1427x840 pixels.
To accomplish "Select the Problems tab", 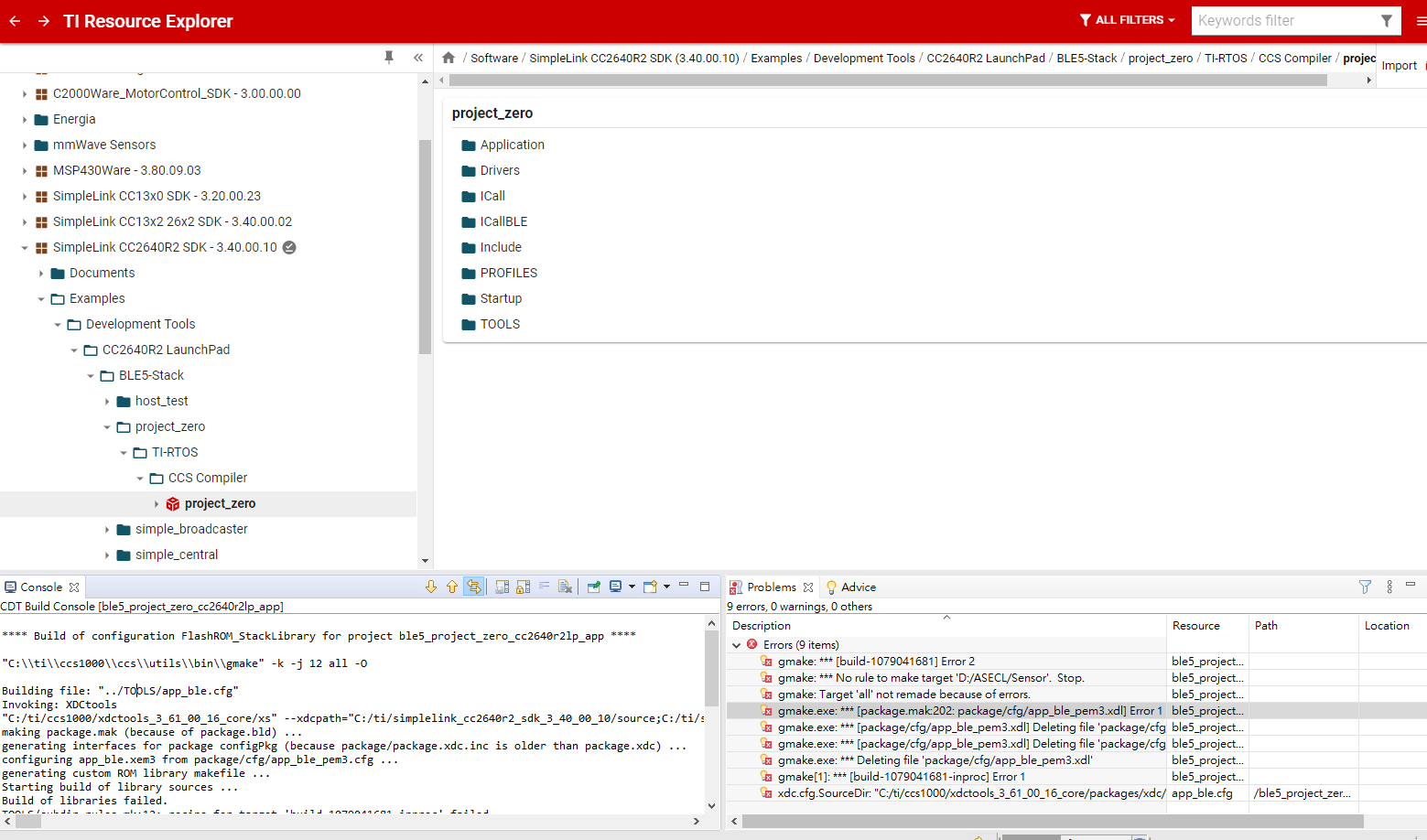I will 771,587.
